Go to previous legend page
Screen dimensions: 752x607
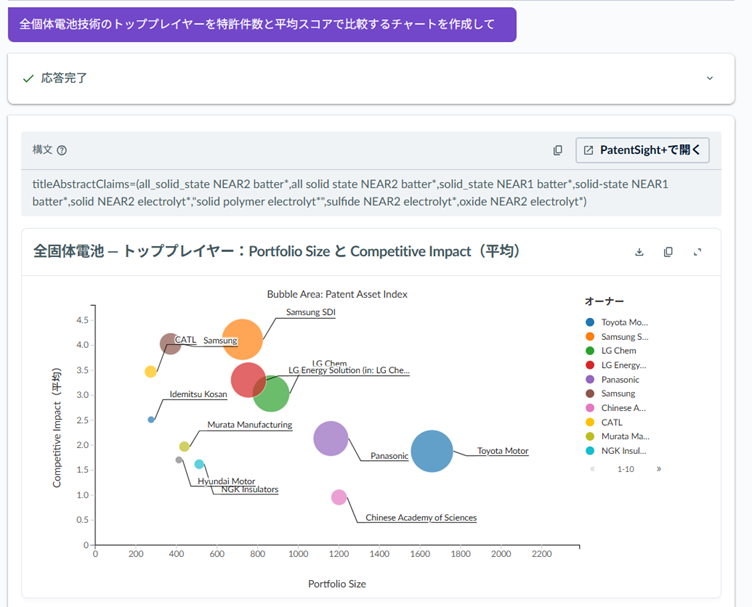[593, 469]
